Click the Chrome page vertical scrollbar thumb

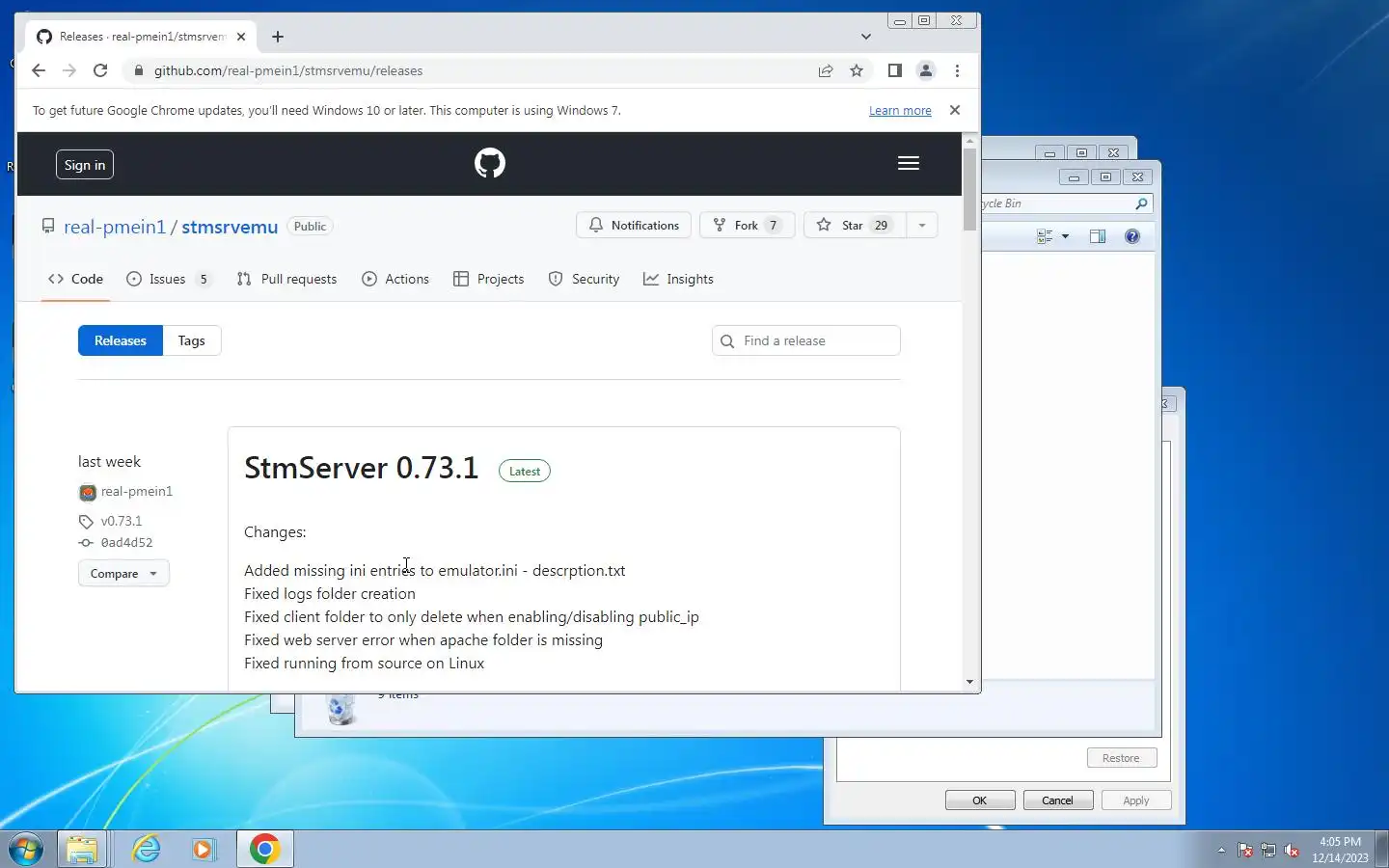pos(970,189)
